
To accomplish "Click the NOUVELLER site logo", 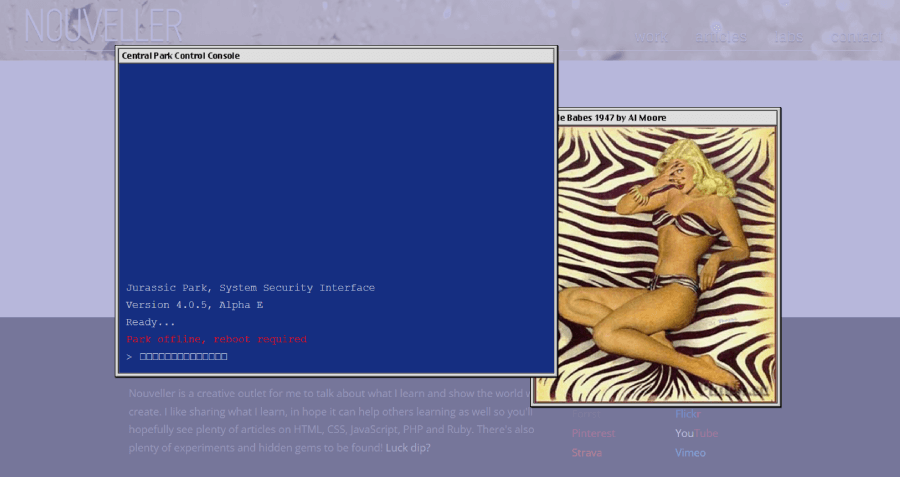I will 103,26.
